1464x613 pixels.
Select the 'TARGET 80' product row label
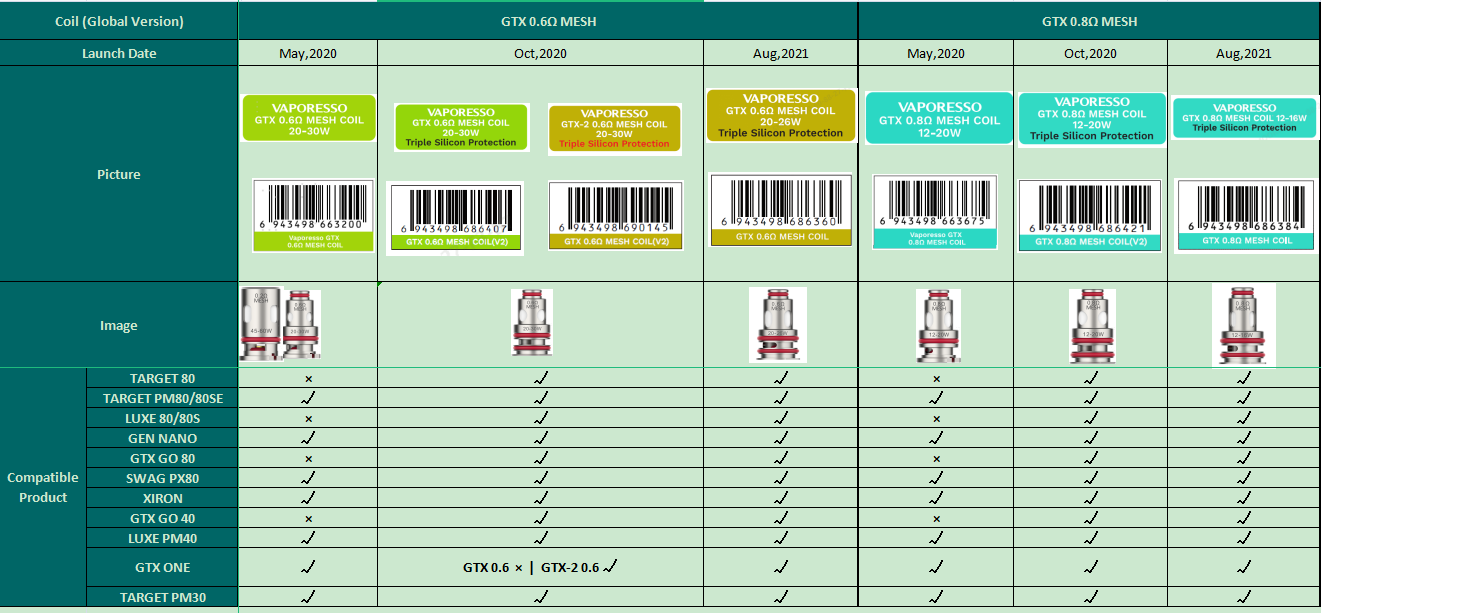click(163, 378)
